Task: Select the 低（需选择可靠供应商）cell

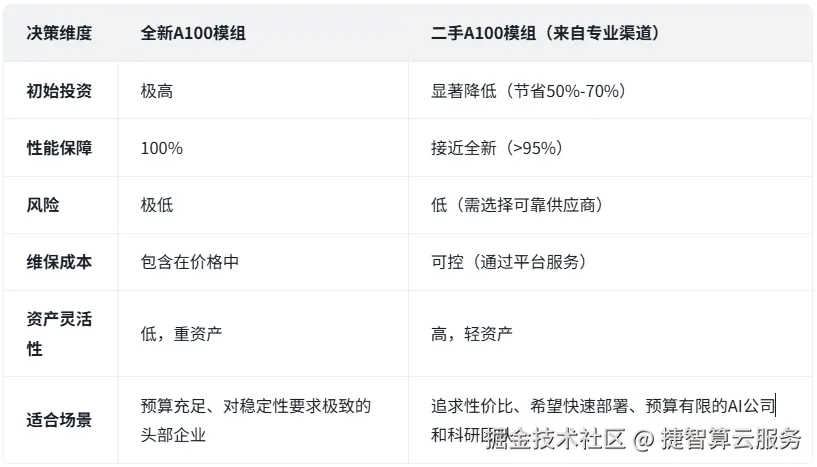Action: pos(516,205)
